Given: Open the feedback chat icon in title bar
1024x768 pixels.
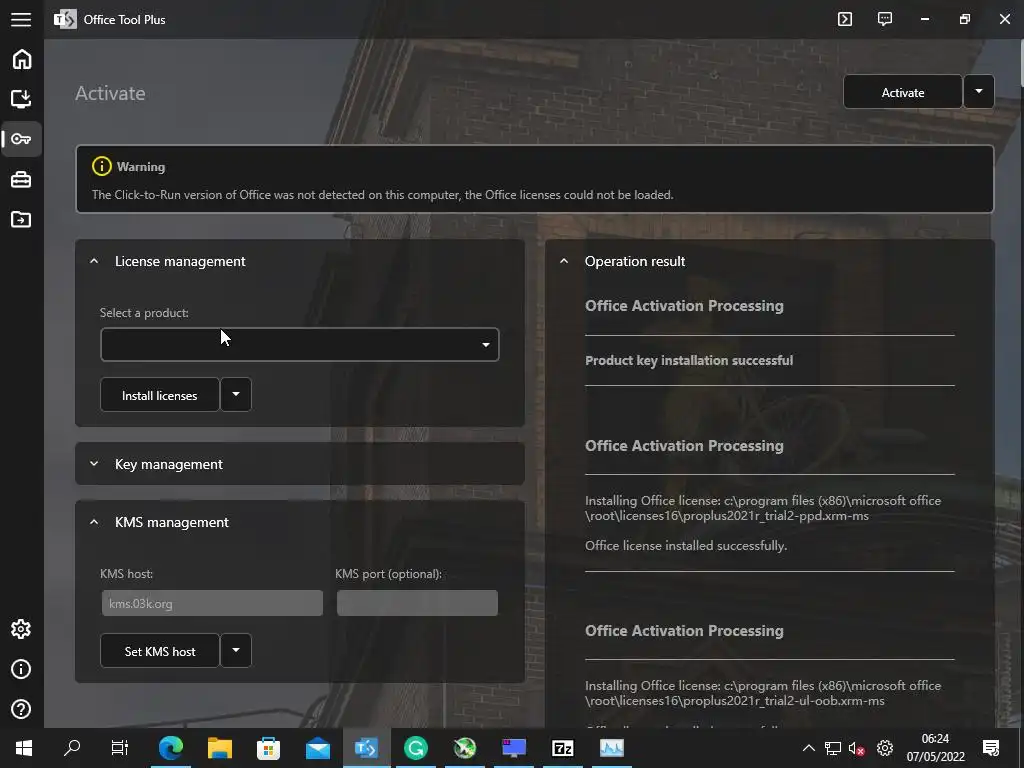Looking at the screenshot, I should coord(885,19).
